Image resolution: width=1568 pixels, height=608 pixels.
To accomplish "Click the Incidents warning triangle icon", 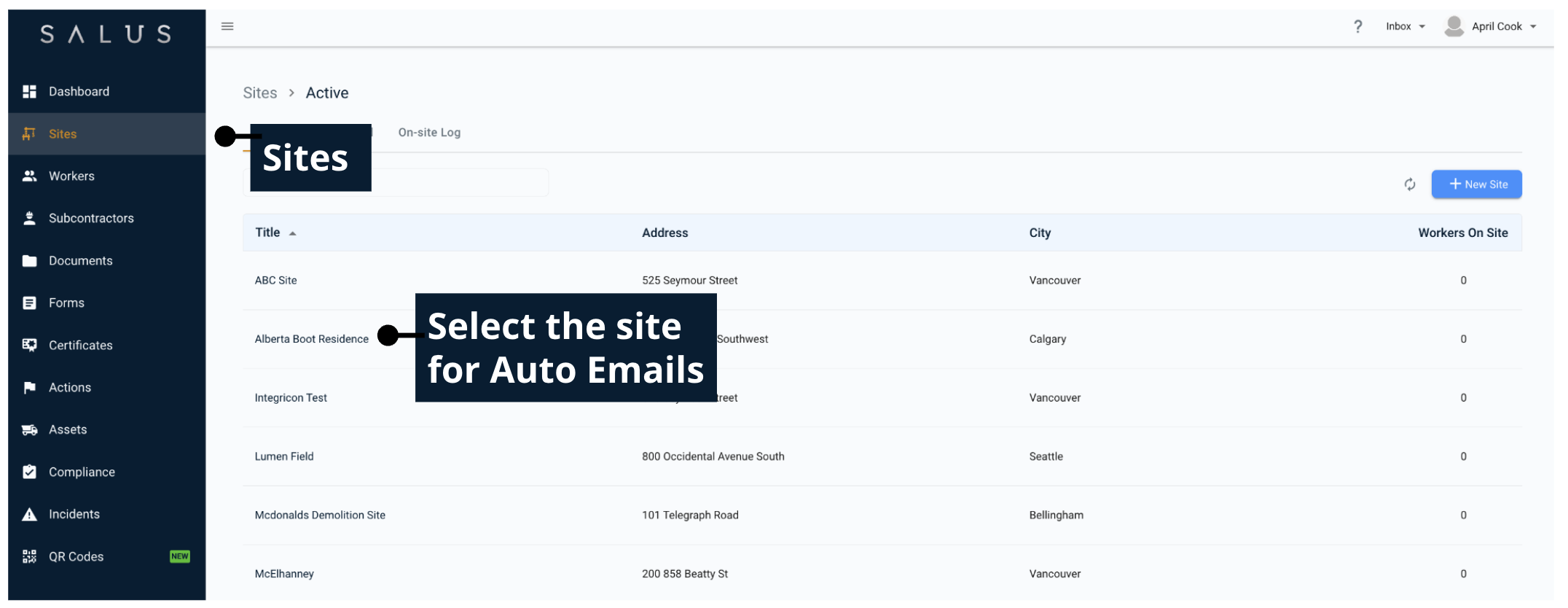I will (29, 515).
